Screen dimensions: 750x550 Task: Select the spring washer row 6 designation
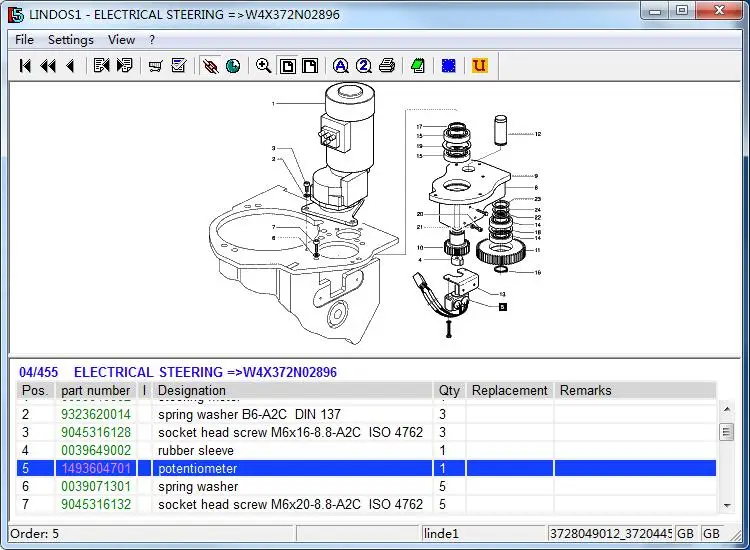click(x=198, y=486)
